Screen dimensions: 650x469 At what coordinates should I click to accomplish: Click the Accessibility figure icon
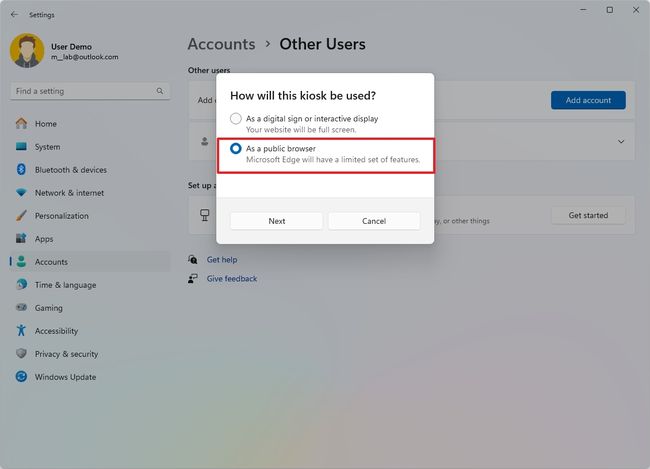tap(21, 331)
